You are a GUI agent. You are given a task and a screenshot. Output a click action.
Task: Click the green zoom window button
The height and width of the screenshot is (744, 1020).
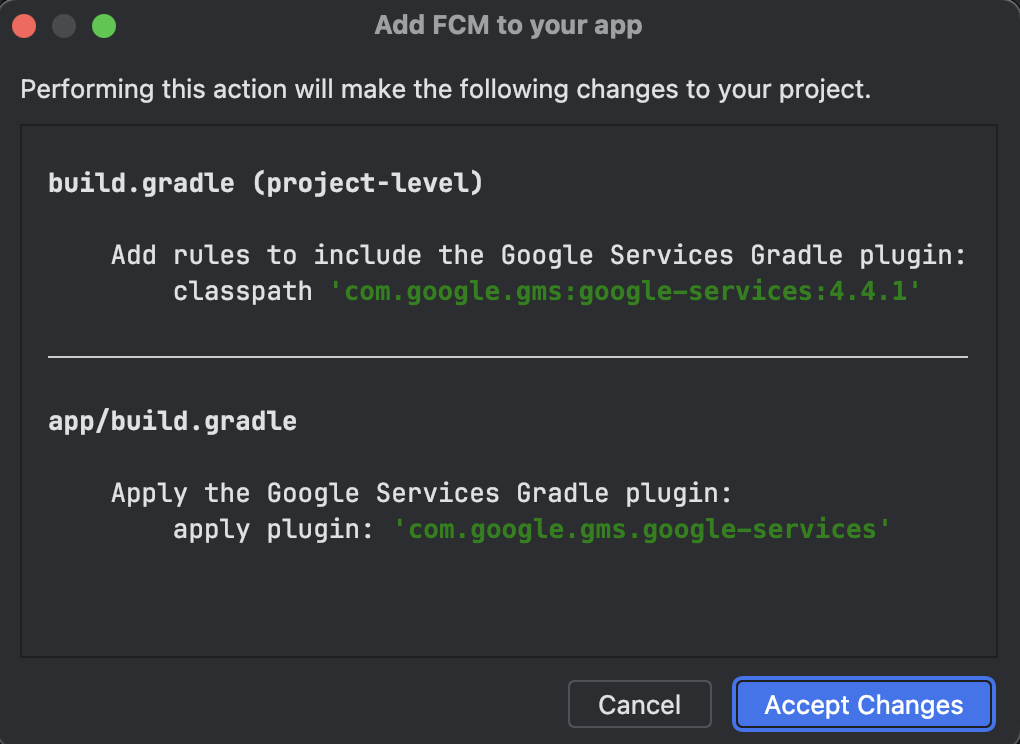pyautogui.click(x=104, y=26)
